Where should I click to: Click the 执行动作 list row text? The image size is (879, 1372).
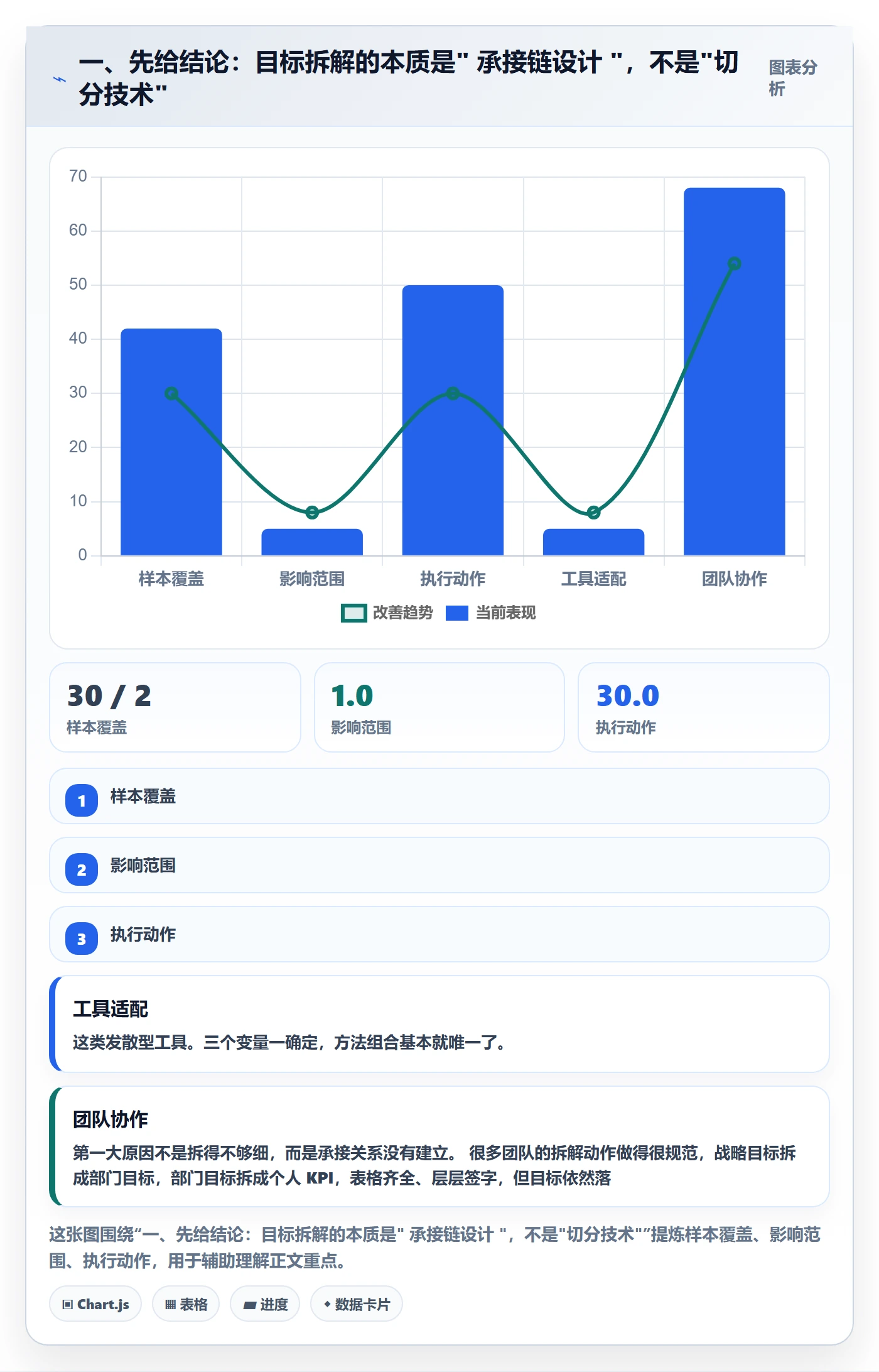tap(143, 935)
